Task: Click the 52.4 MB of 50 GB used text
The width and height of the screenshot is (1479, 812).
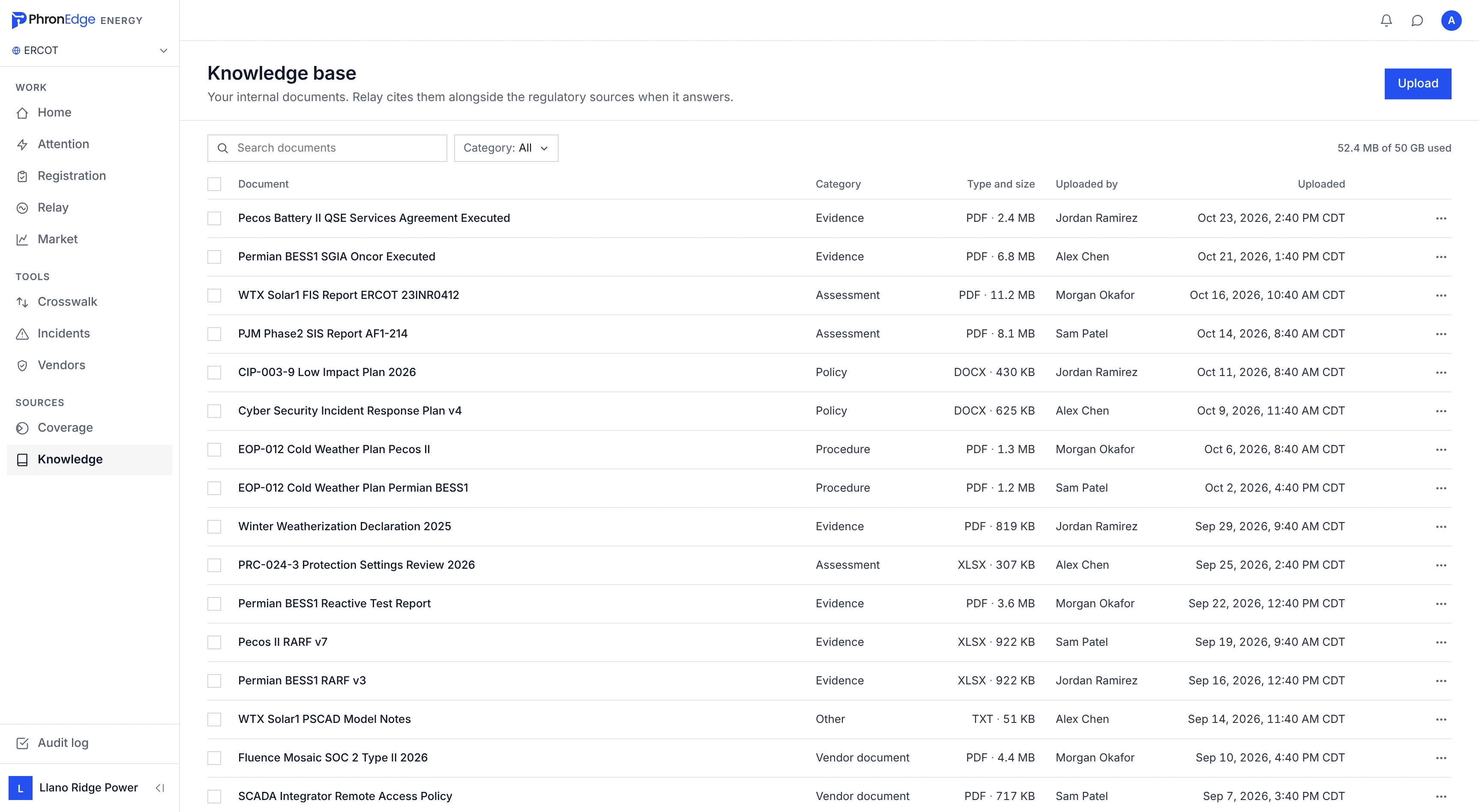Action: pos(1394,148)
